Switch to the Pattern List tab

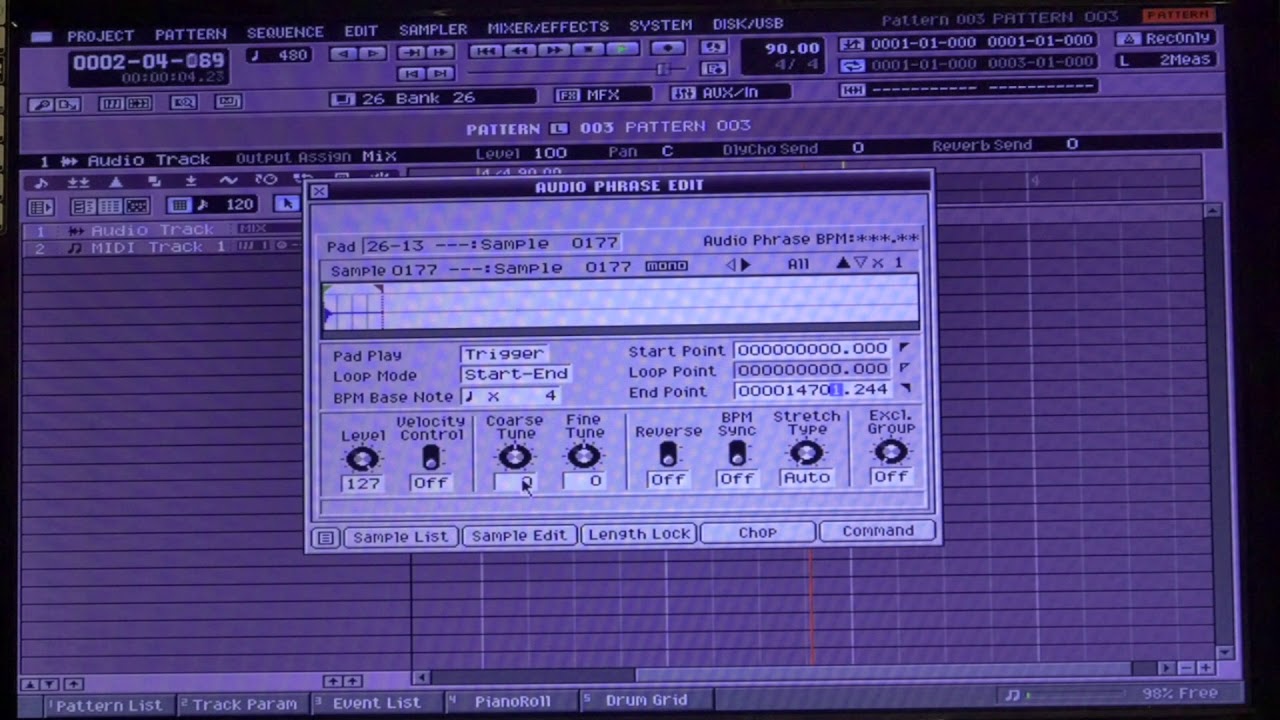tap(108, 705)
